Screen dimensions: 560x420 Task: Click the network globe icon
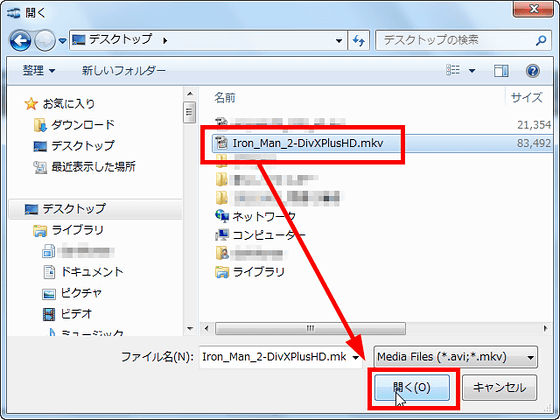(222, 216)
